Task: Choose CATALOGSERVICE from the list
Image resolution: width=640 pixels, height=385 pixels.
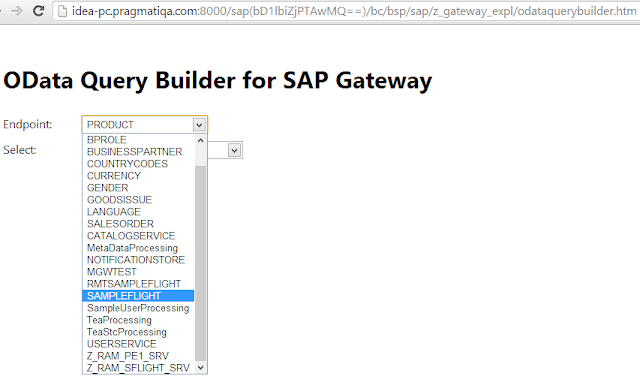Action: [138, 236]
